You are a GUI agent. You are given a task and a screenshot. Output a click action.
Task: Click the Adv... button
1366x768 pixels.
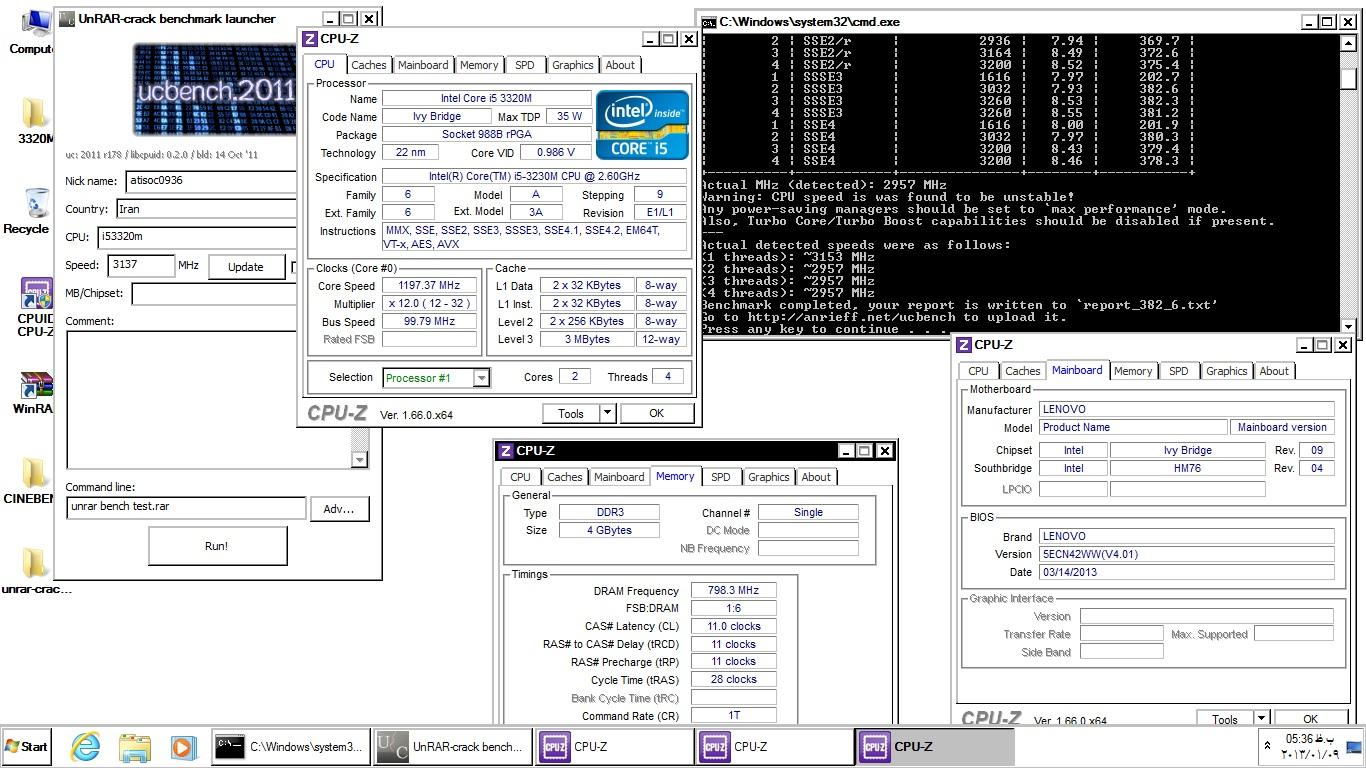339,509
